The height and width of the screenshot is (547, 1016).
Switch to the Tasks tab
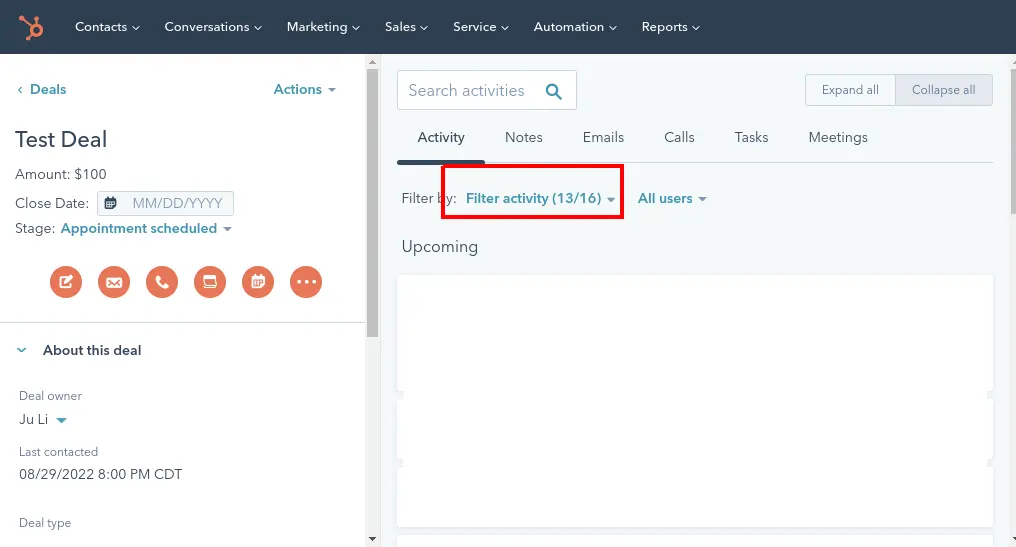751,137
